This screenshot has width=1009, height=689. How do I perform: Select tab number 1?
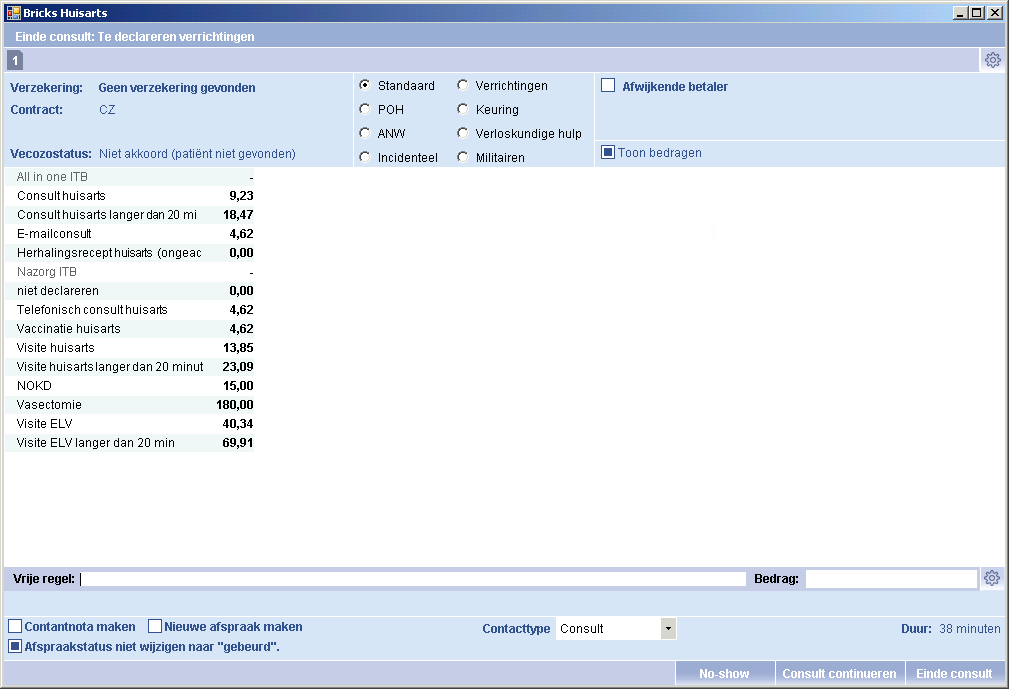pos(15,60)
